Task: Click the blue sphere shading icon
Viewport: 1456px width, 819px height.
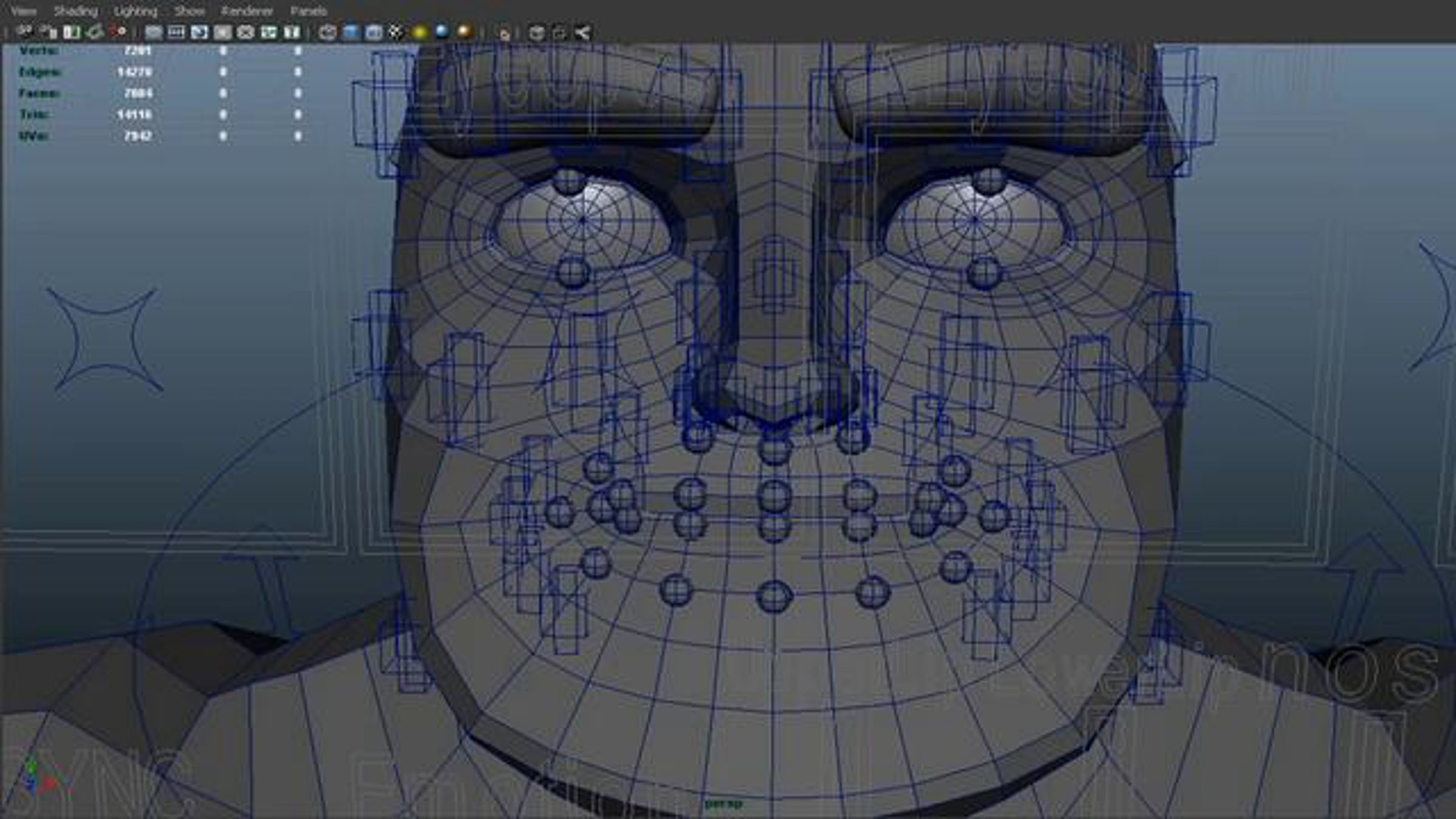Action: (x=442, y=32)
